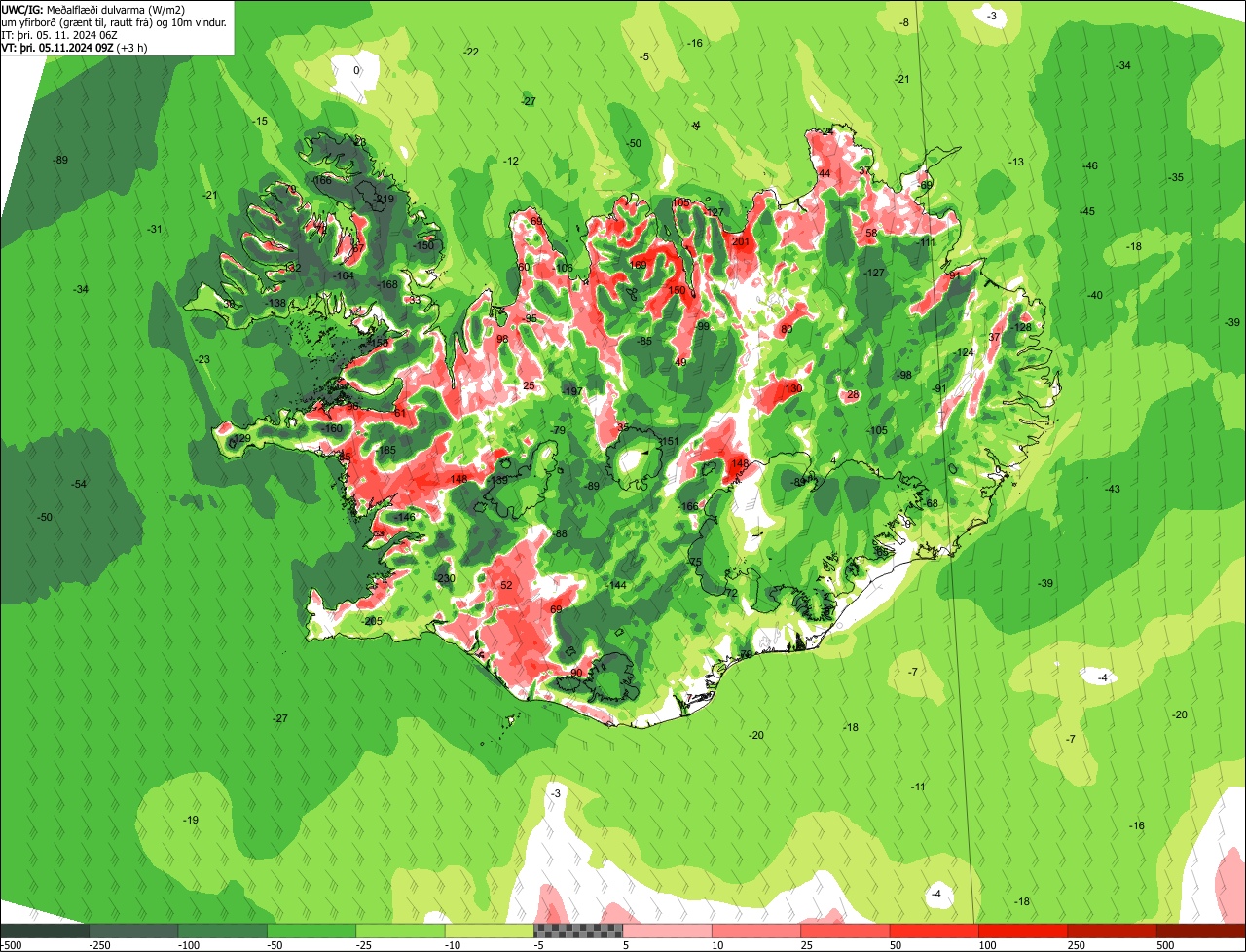Viewport: 1246px width, 952px height.
Task: Click the '-146' flux value on the map
Action: (x=405, y=517)
